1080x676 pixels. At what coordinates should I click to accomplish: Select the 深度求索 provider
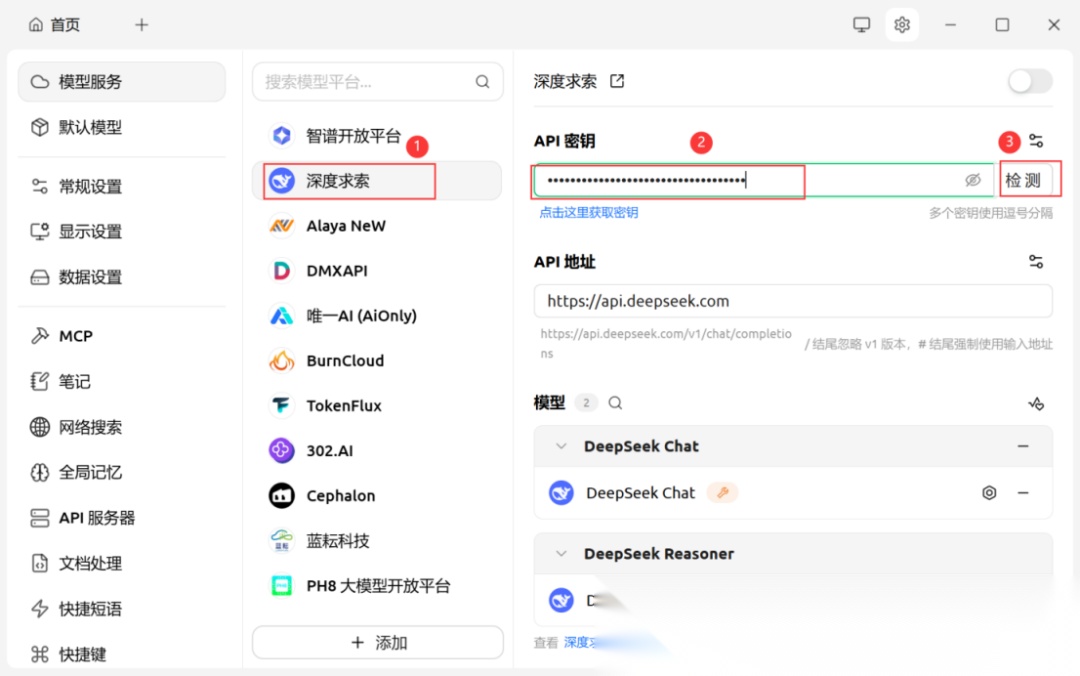(377, 181)
